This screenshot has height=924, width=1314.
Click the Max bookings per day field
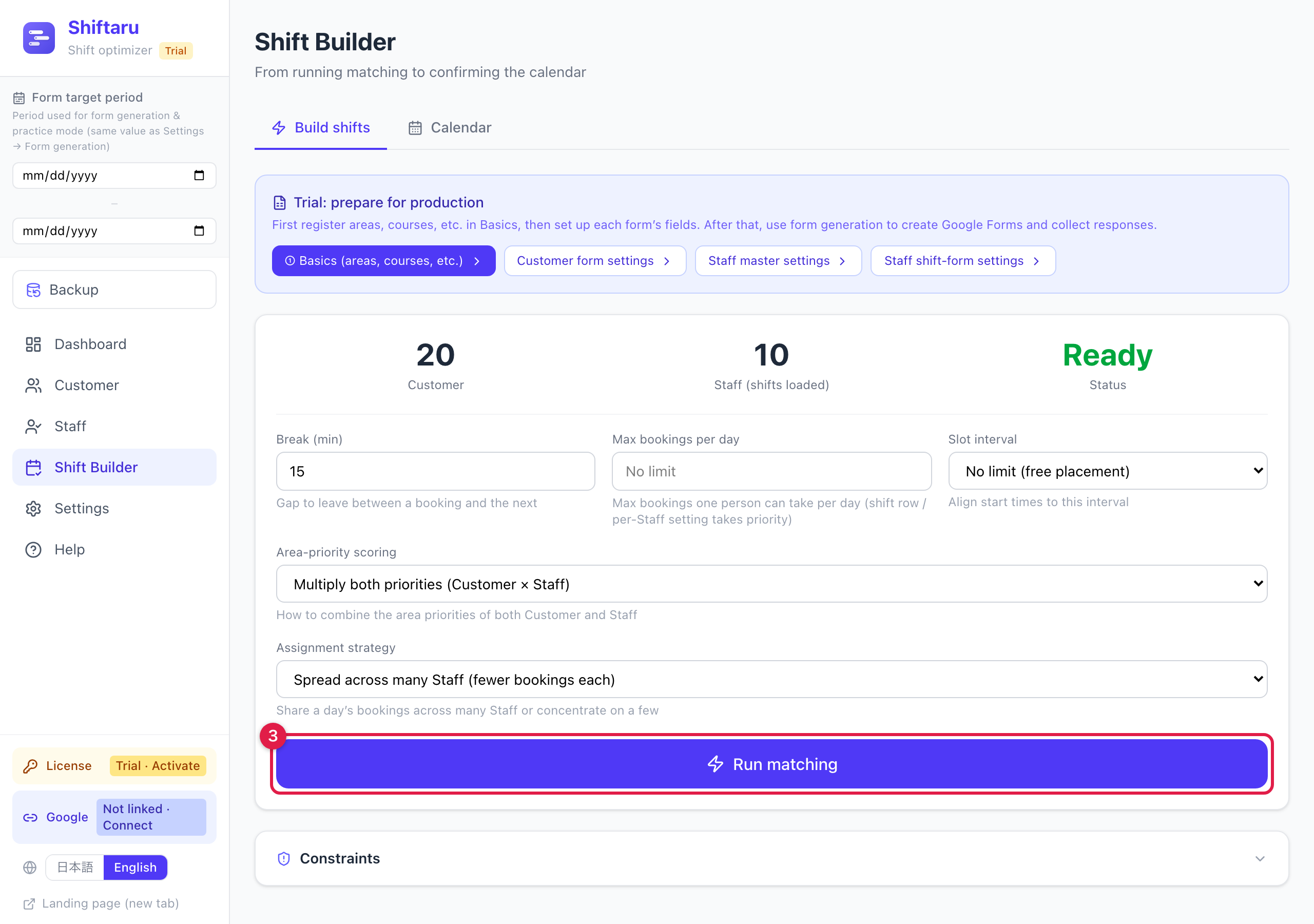[771, 472]
